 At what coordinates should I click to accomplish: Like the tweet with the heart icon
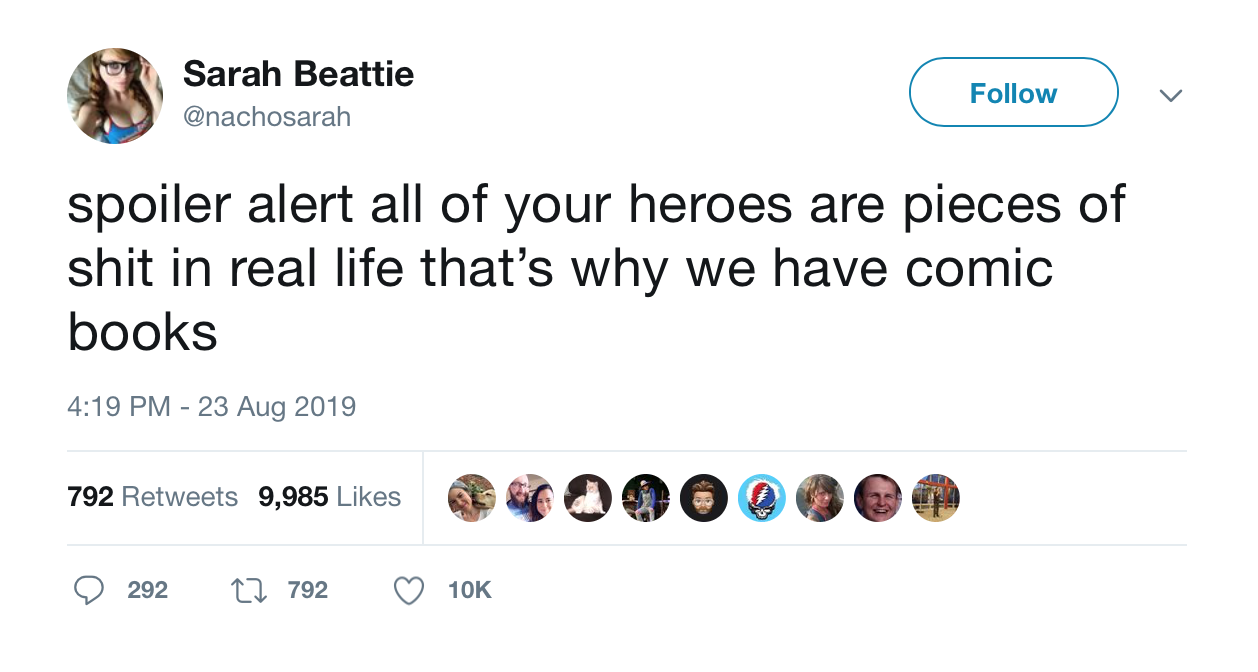408,591
